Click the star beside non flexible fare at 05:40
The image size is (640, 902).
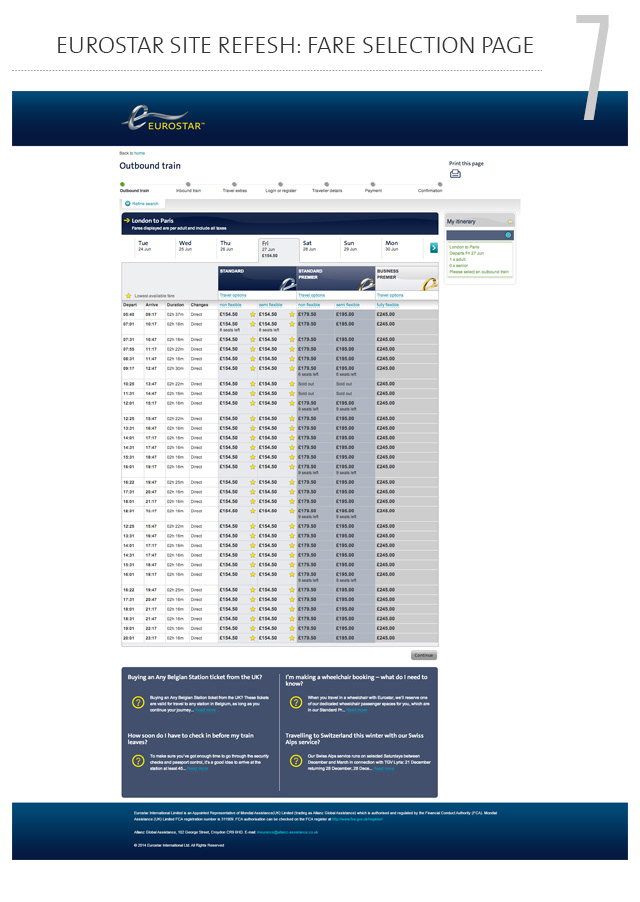(252, 315)
